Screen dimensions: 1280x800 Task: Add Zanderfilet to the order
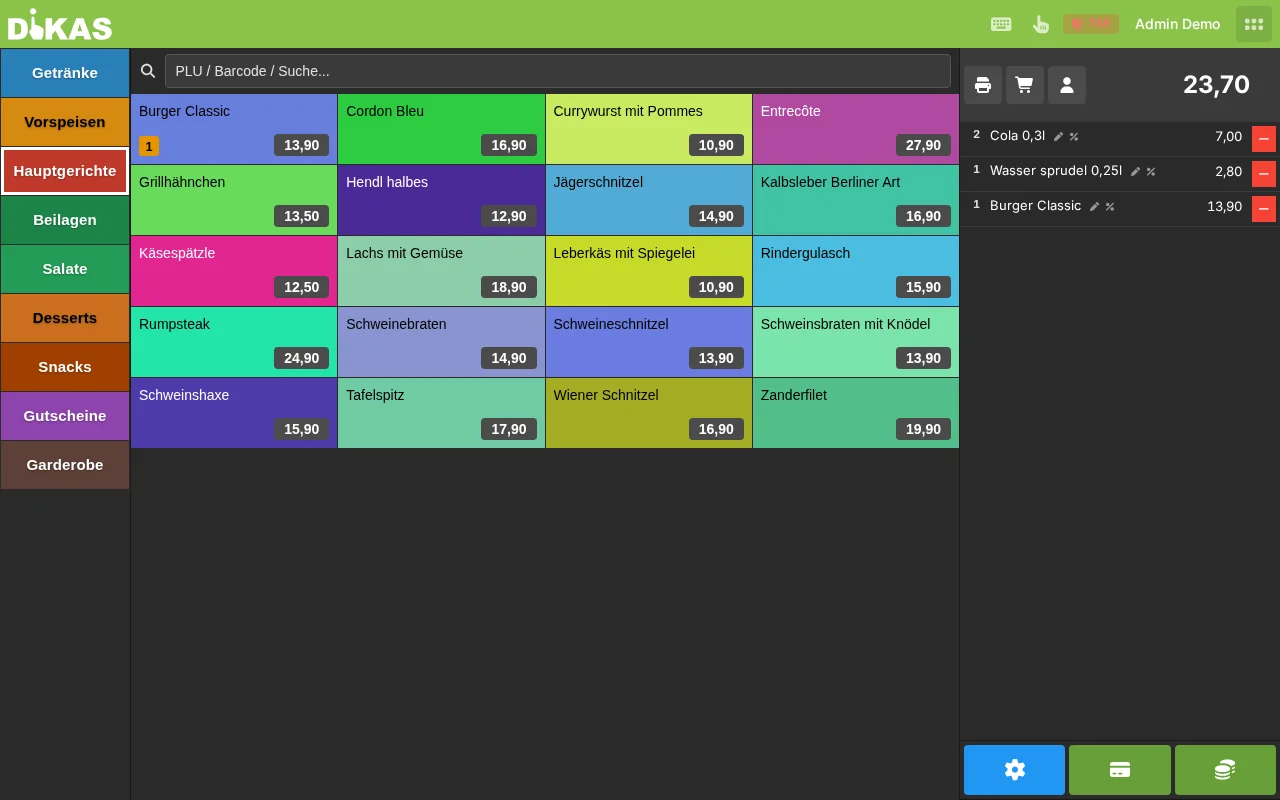[856, 413]
